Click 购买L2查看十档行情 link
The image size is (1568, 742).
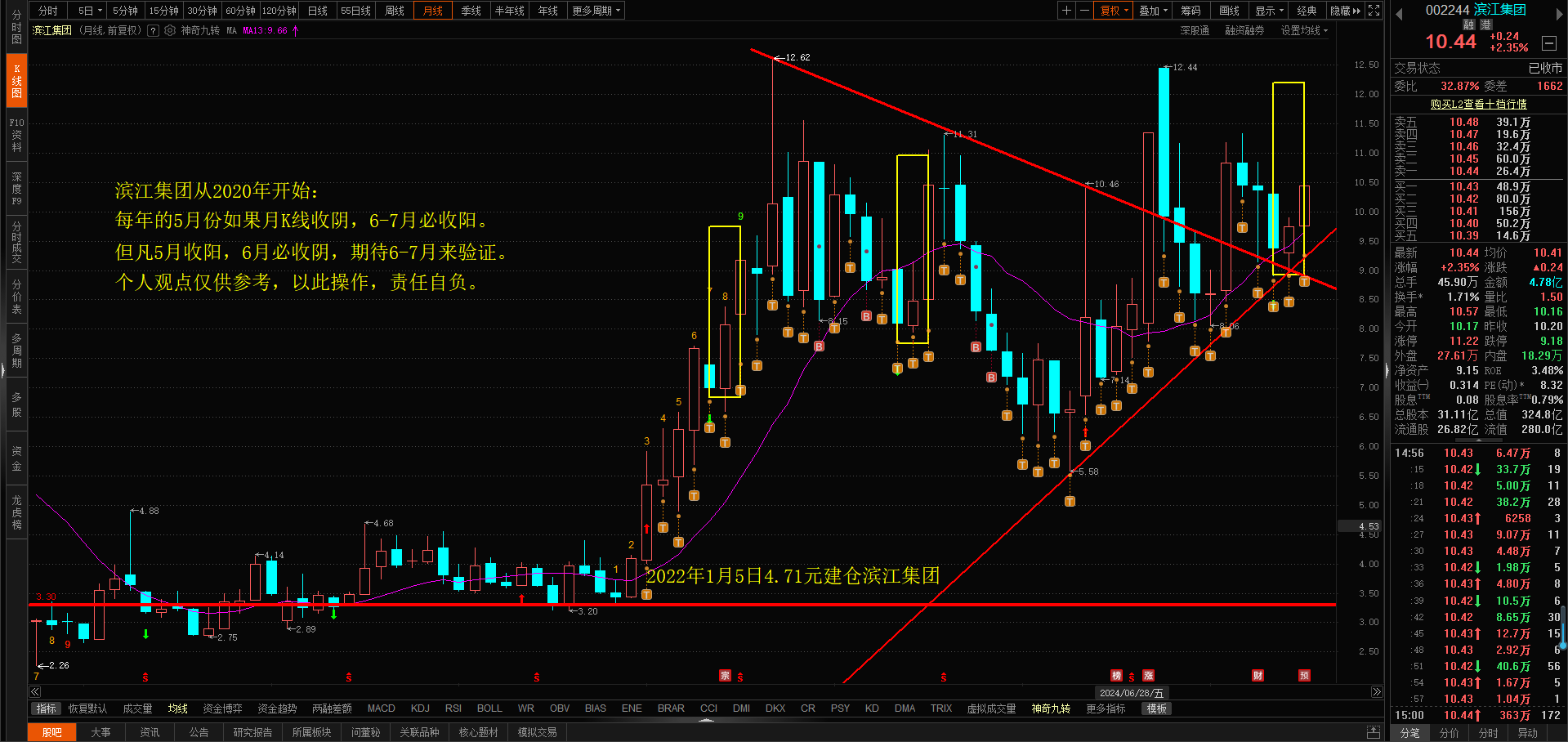pyautogui.click(x=1478, y=104)
